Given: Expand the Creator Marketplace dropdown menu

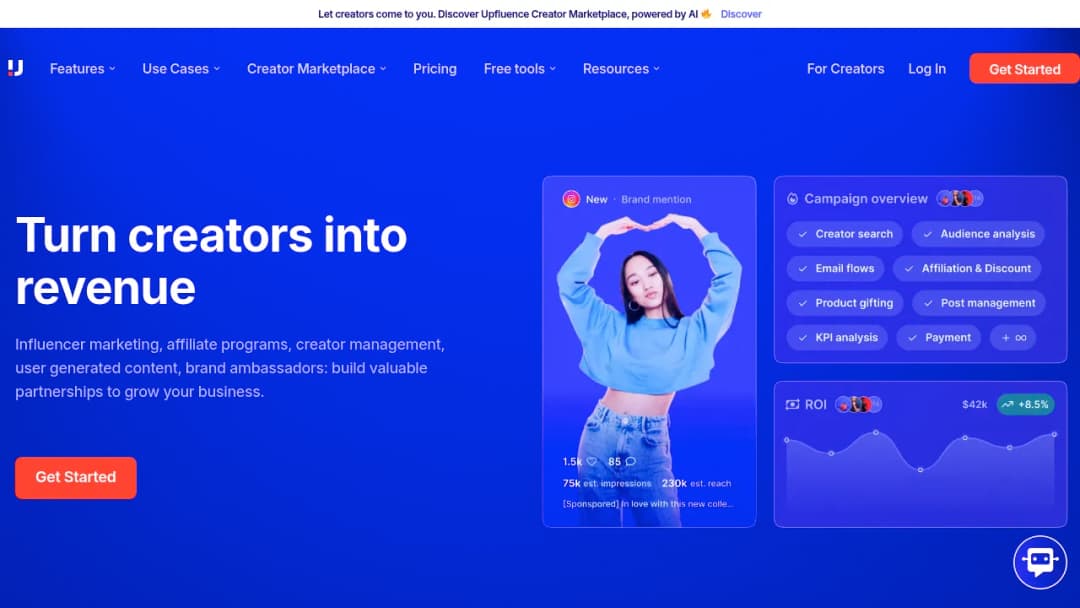Looking at the screenshot, I should (x=317, y=69).
